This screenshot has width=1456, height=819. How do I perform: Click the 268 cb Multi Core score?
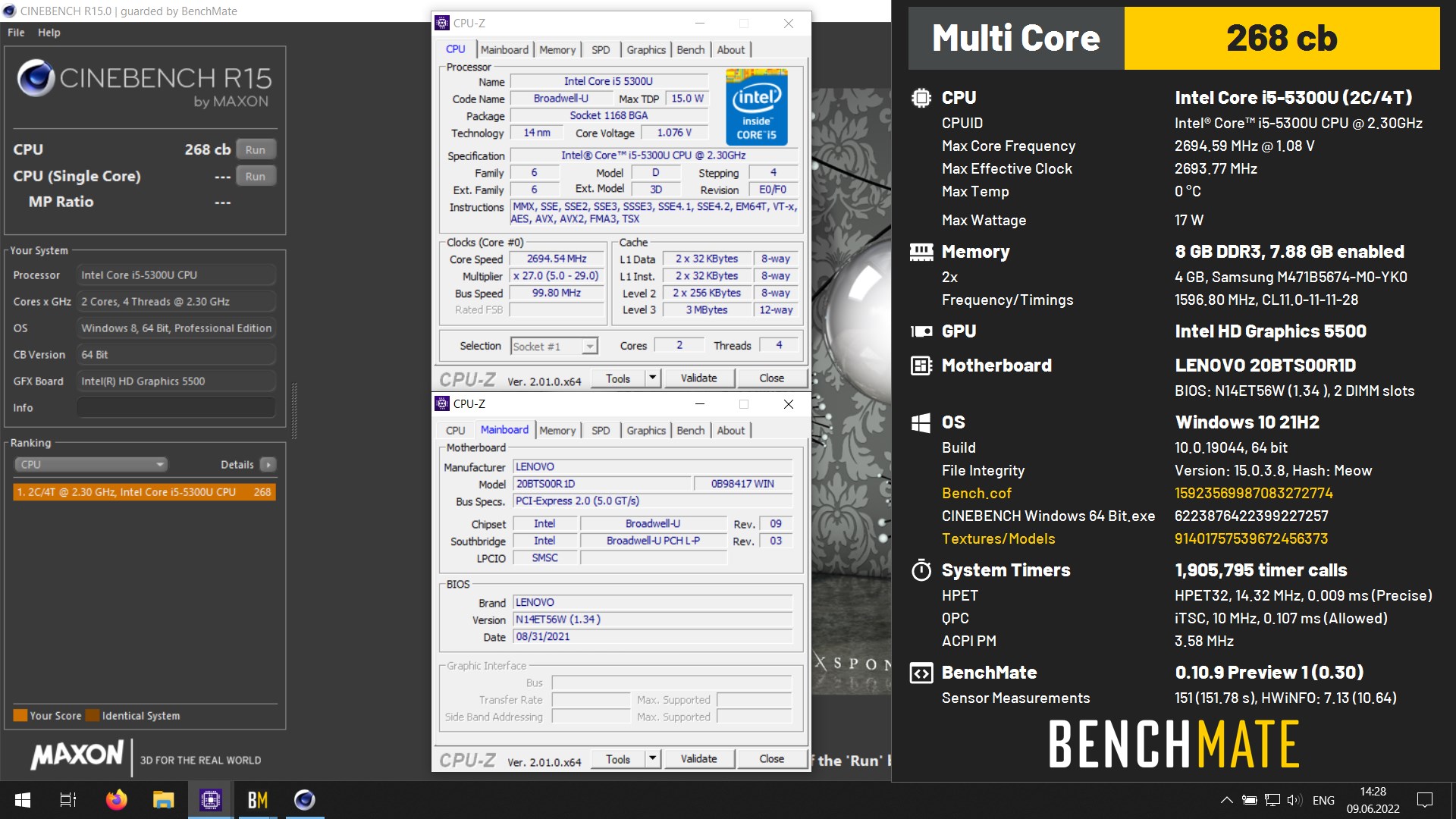point(1282,39)
